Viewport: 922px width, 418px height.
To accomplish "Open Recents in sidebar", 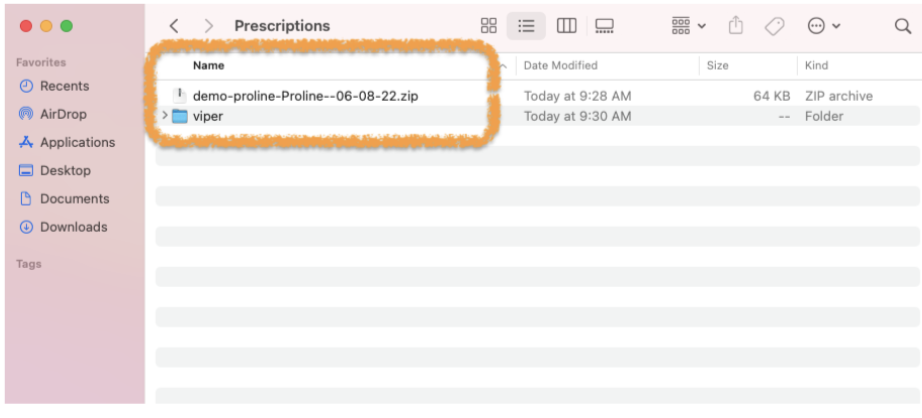I will click(x=64, y=86).
